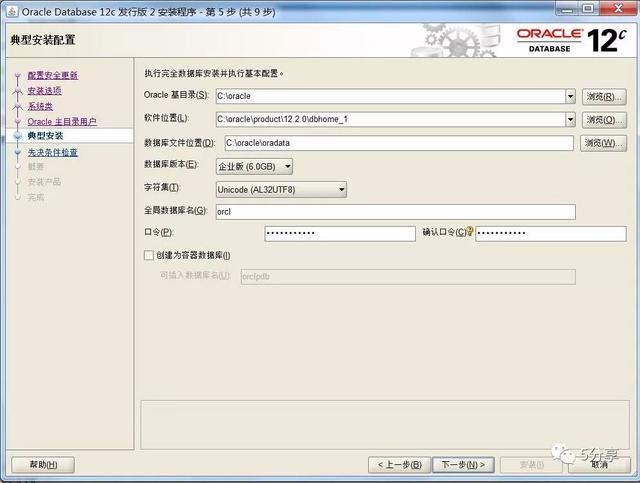
Task: Focus the 口令 password field
Action: click(x=340, y=234)
